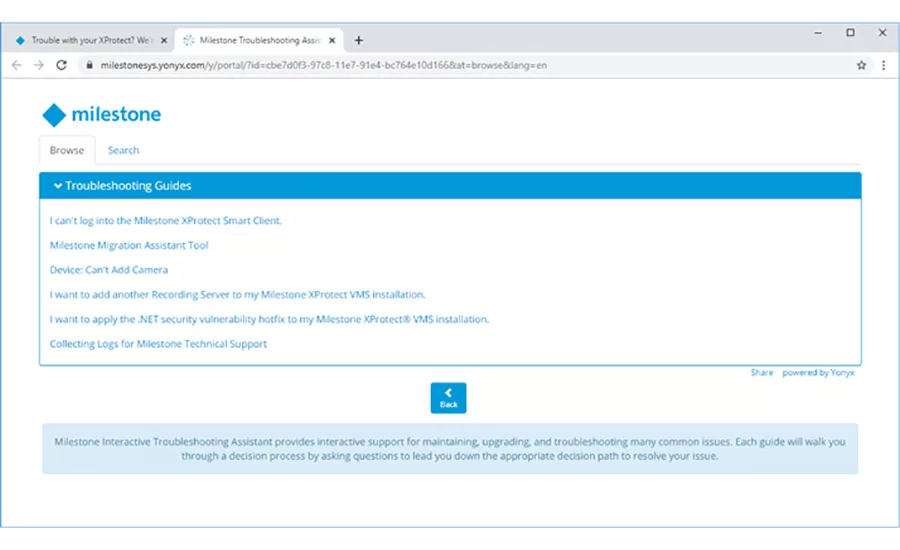The image size is (900, 550).
Task: Click the browser forward arrow icon
Action: (x=38, y=65)
